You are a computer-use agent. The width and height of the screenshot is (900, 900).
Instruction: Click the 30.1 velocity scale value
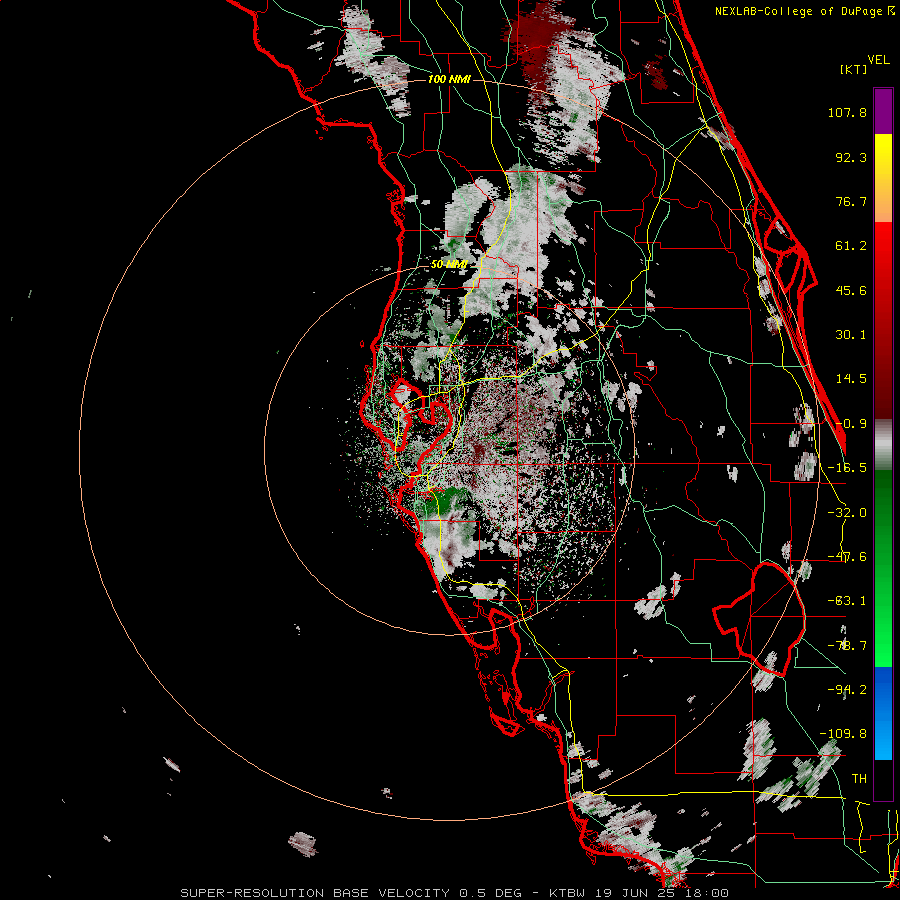point(851,335)
